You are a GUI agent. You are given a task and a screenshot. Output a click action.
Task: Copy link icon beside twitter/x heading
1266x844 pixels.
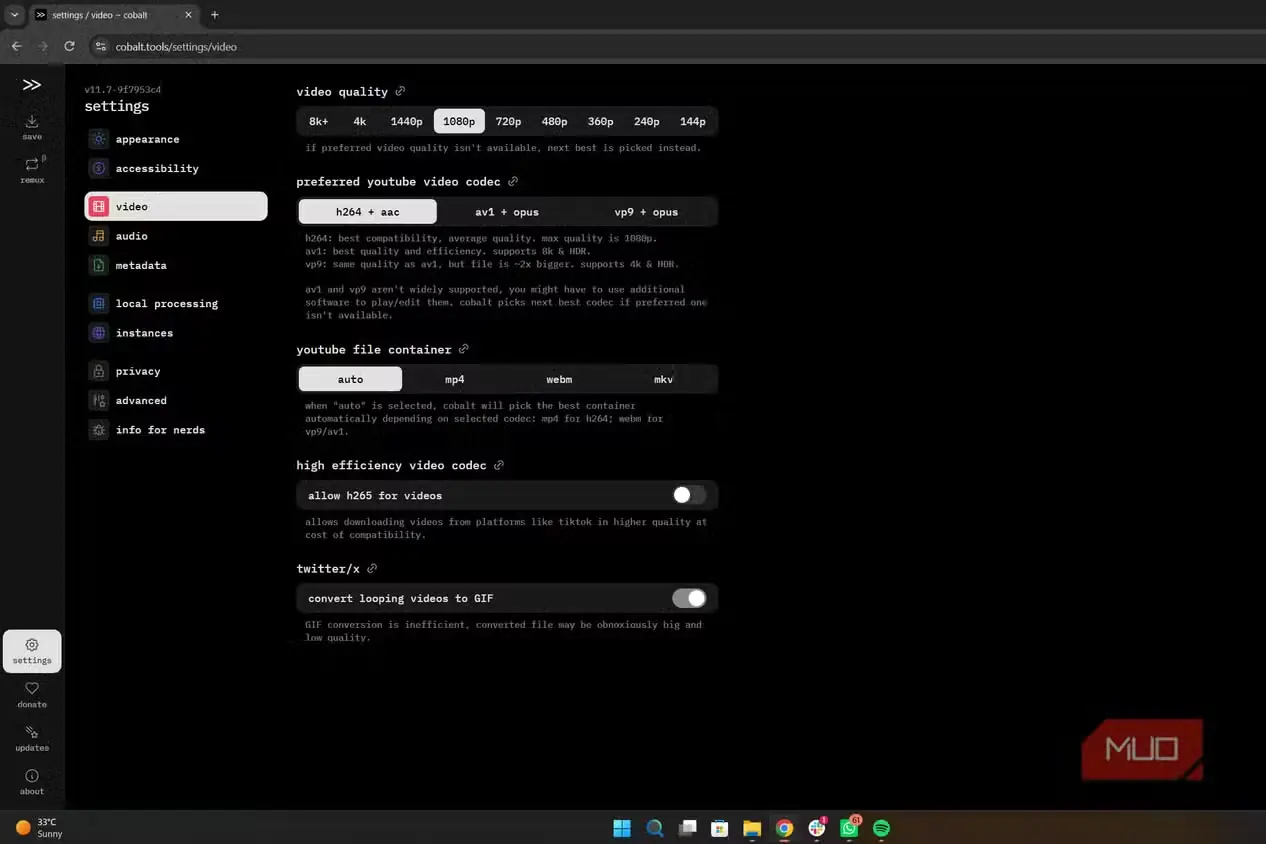(x=372, y=568)
